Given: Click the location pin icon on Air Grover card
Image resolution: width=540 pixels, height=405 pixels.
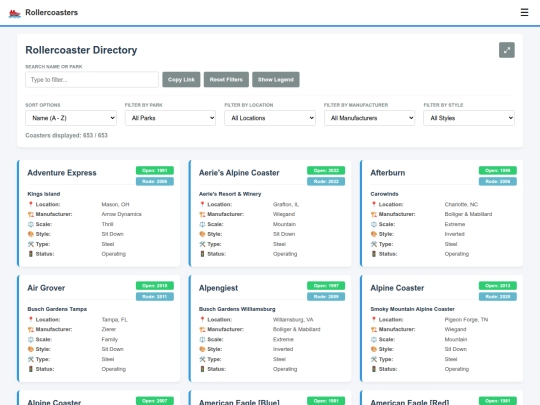Looking at the screenshot, I should [x=31, y=320].
